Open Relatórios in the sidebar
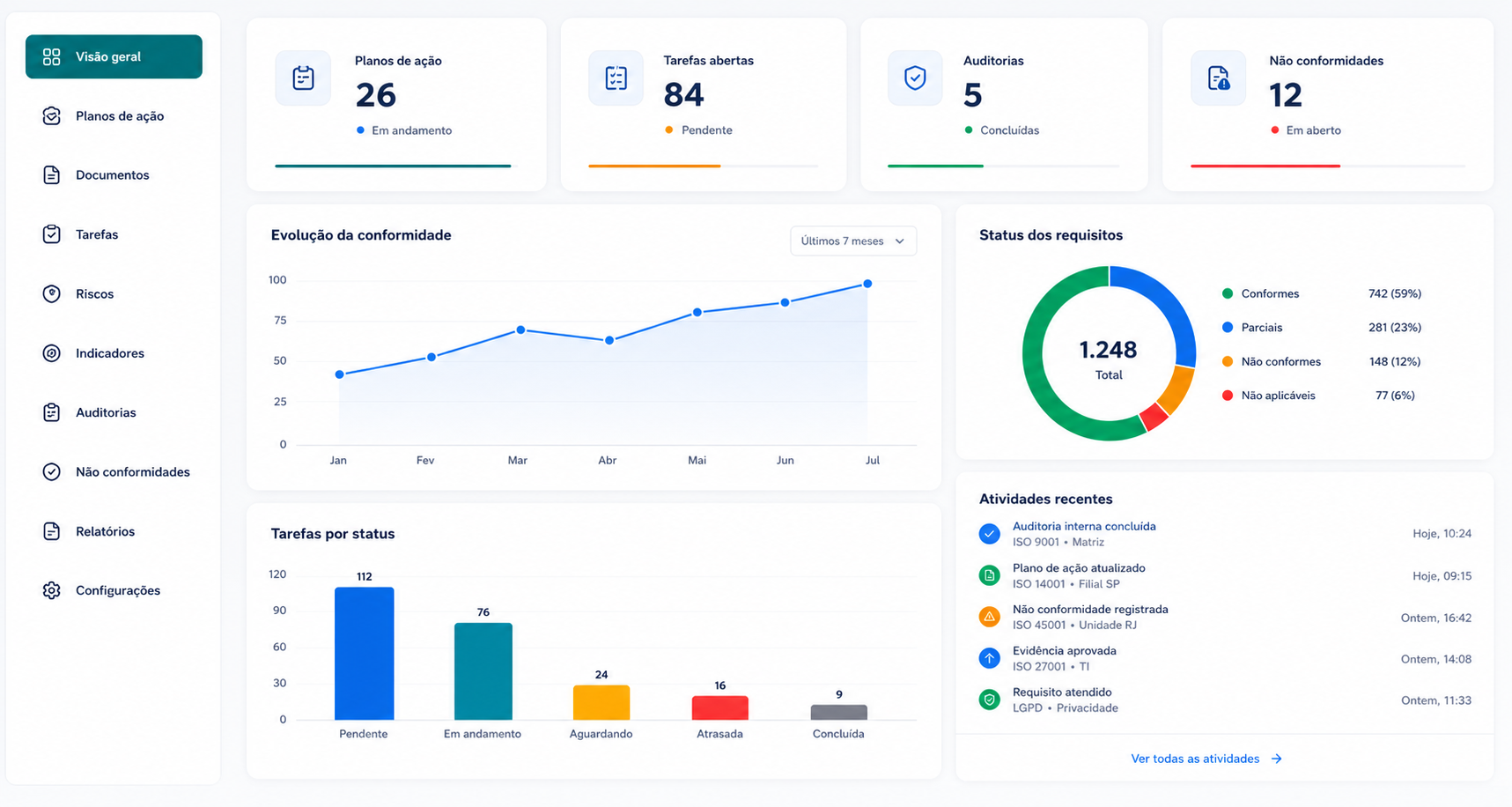This screenshot has width=1512, height=807. [x=114, y=530]
